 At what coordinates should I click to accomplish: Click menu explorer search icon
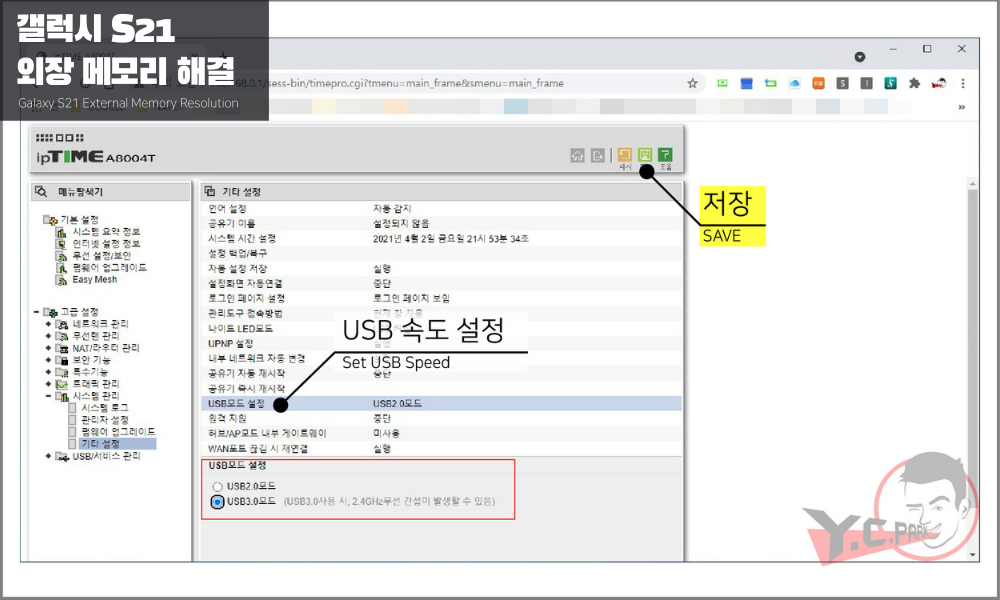click(41, 191)
